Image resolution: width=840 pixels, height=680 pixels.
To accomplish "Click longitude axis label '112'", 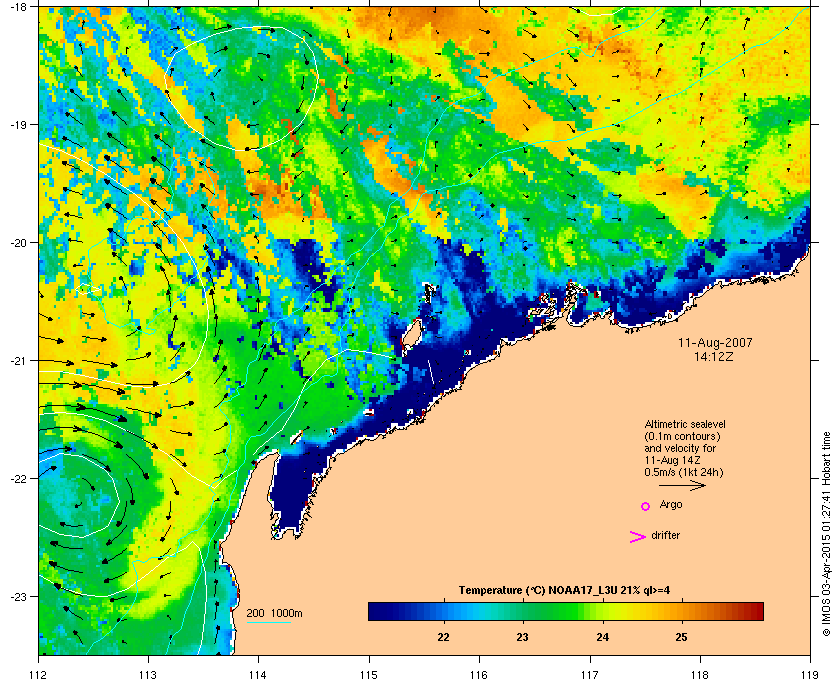I will [x=39, y=674].
